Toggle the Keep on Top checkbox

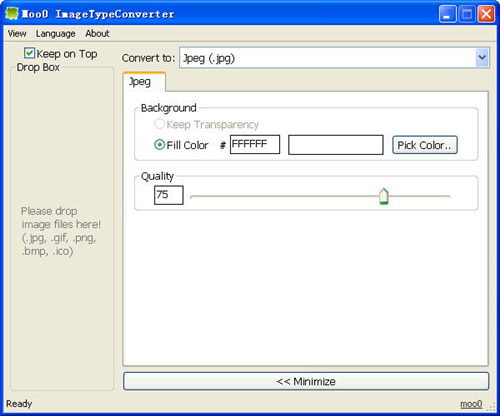coord(29,53)
